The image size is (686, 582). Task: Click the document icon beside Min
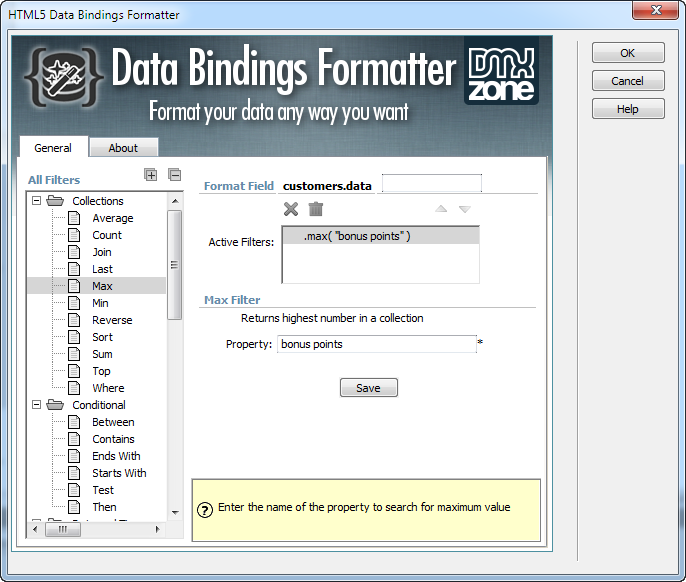(x=74, y=303)
